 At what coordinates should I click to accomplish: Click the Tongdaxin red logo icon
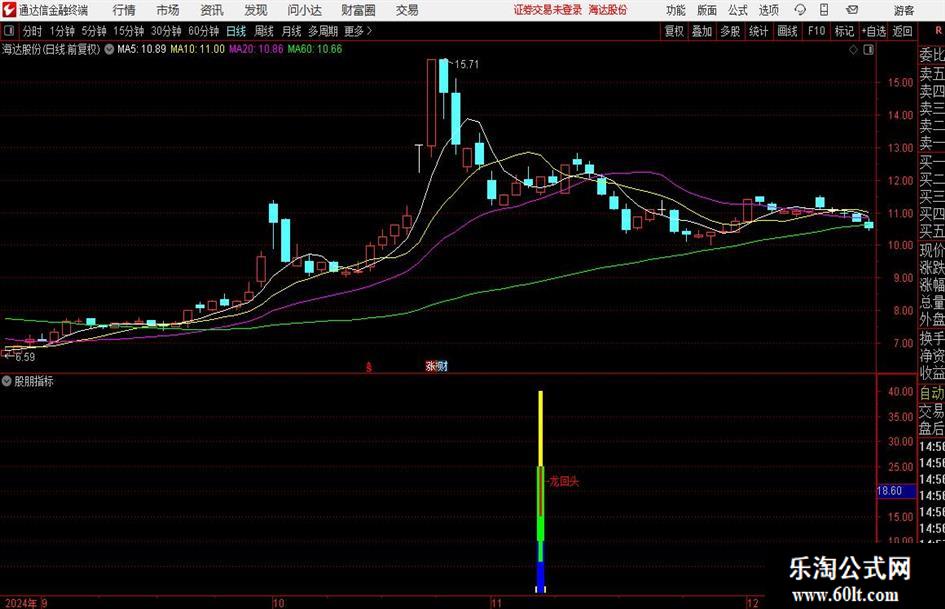click(9, 10)
